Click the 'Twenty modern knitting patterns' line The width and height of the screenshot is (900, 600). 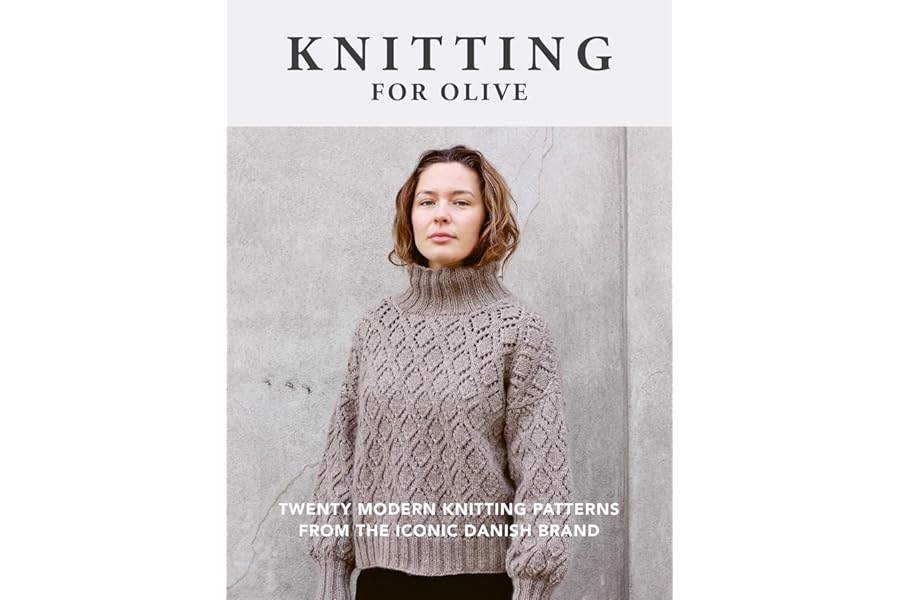tap(449, 509)
